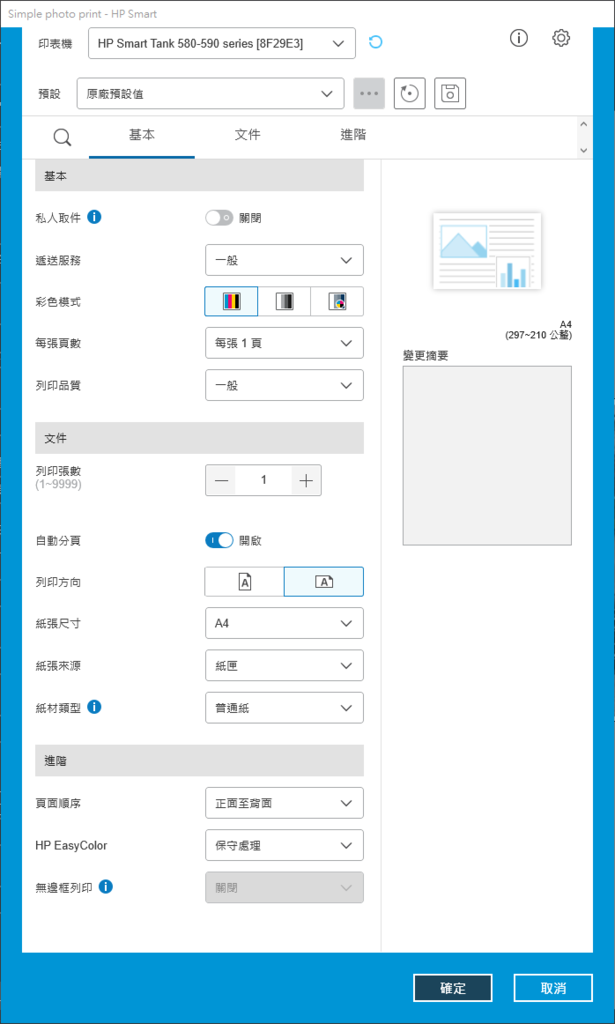Click the 彩色模式 label
Screen dimensions: 615x1024
58,302
